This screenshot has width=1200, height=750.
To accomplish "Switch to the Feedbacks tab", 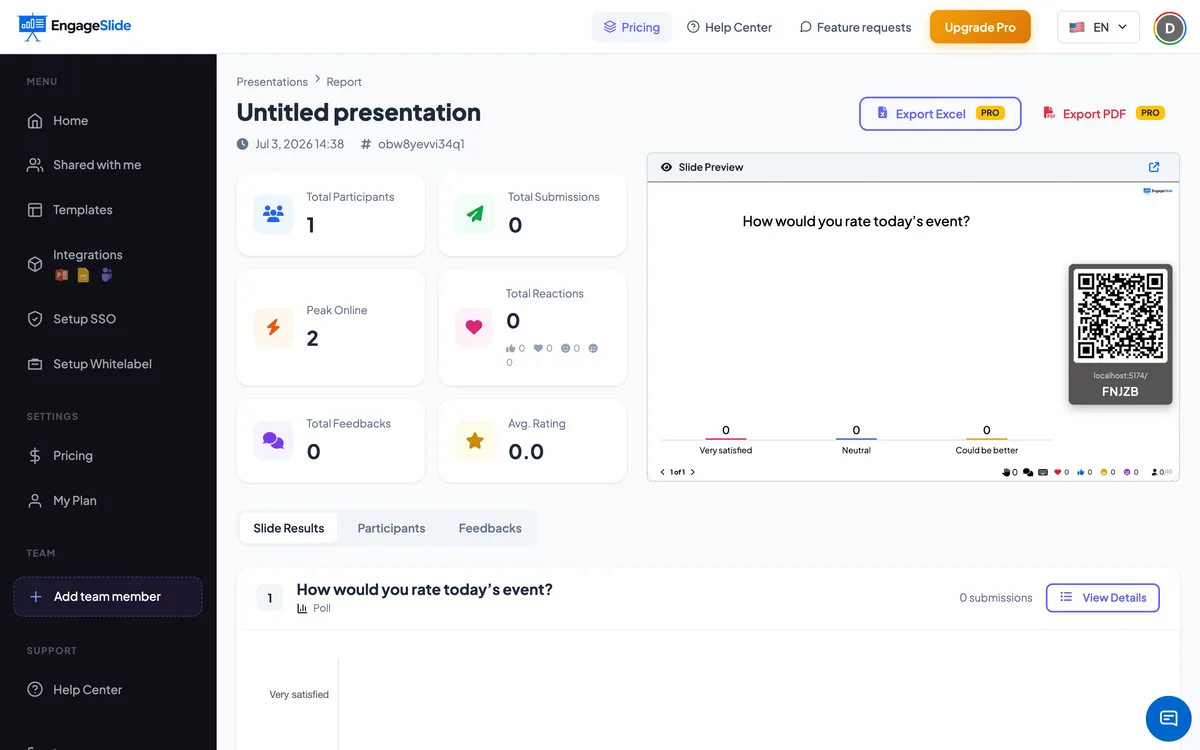I will 490,528.
